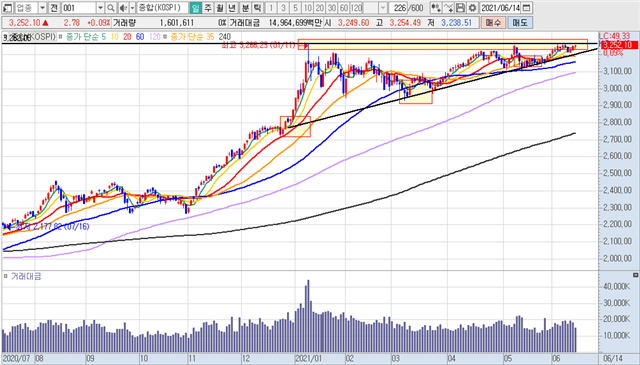Click the 2021/06/14 date field

coord(500,8)
